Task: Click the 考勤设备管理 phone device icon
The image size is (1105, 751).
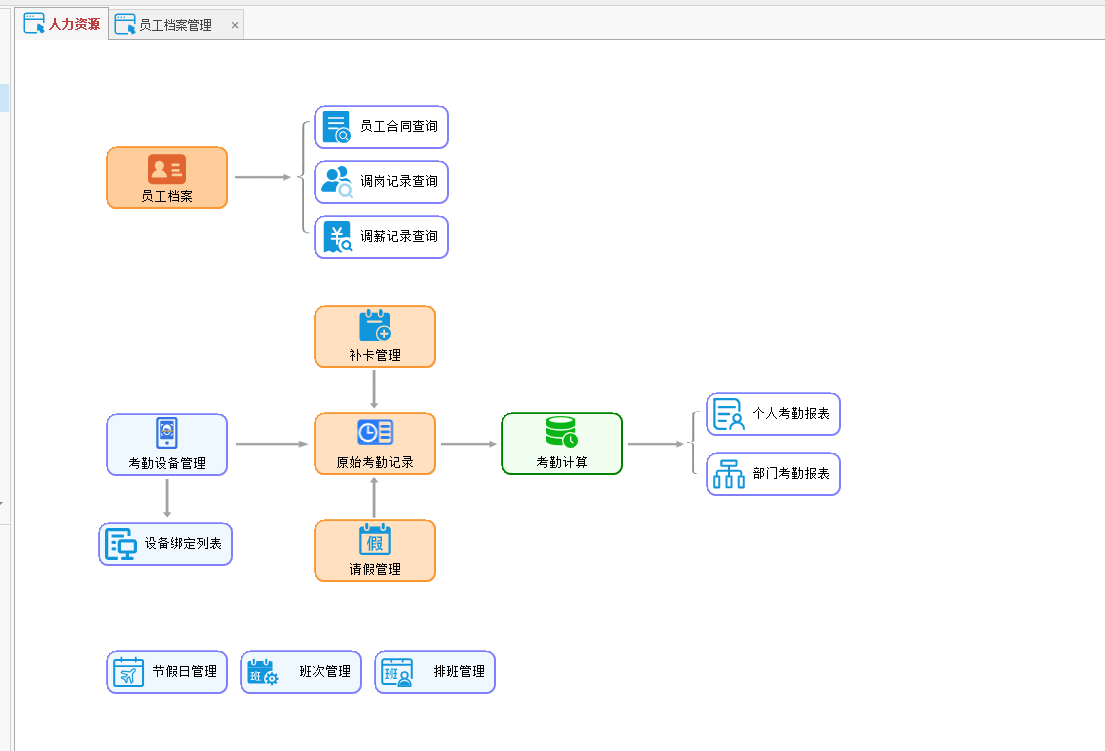Action: [167, 433]
